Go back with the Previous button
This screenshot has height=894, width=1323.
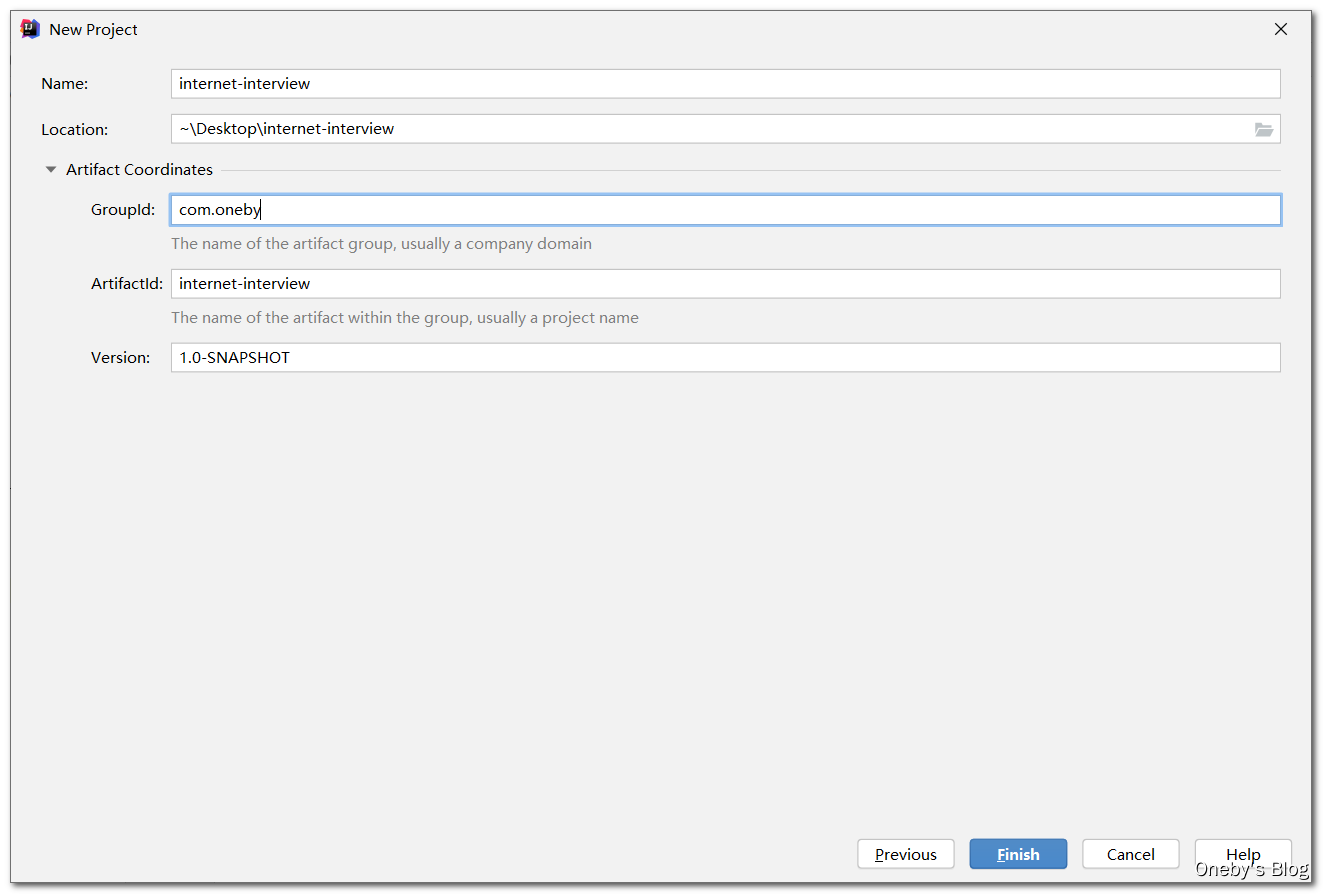[906, 854]
